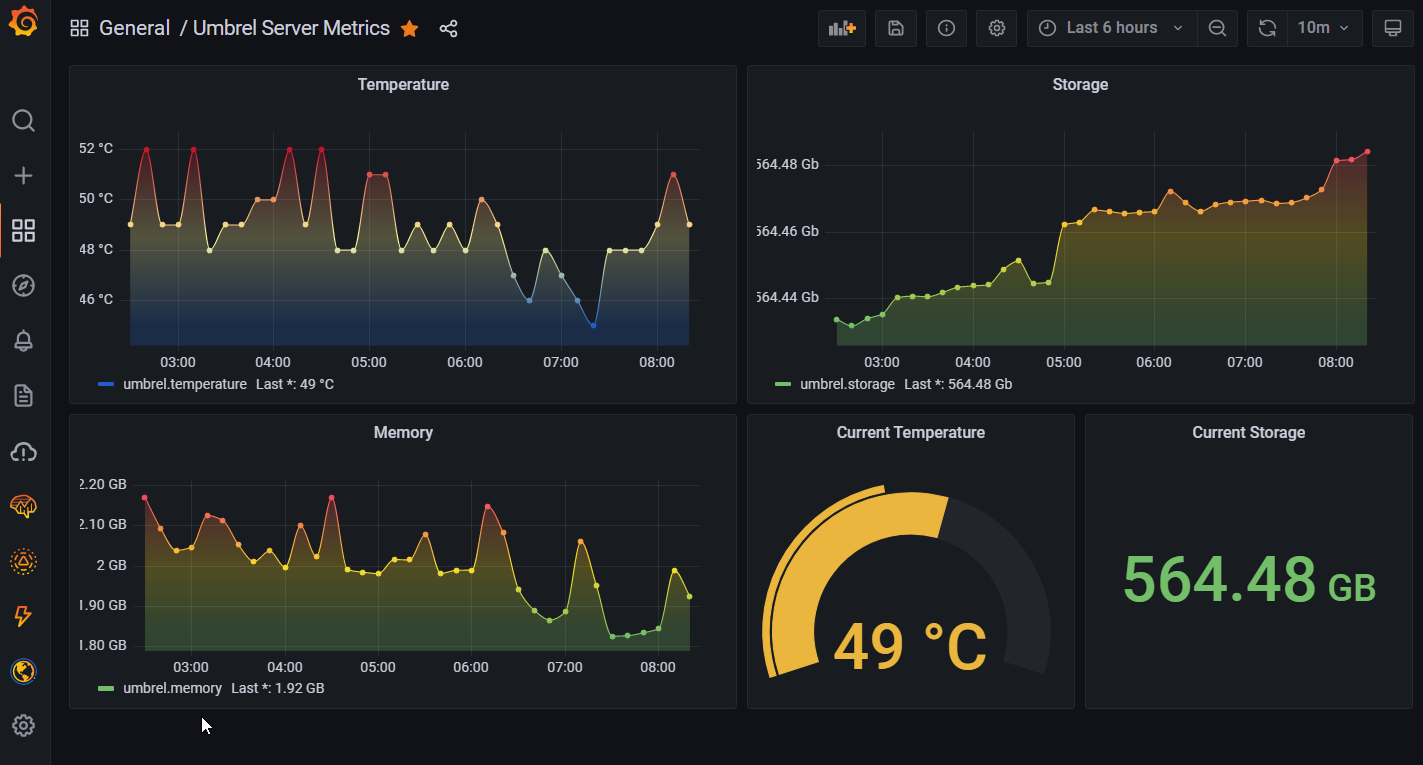Open the orange triangle-in-circle plugin icon
The height and width of the screenshot is (765, 1423).
coord(24,562)
